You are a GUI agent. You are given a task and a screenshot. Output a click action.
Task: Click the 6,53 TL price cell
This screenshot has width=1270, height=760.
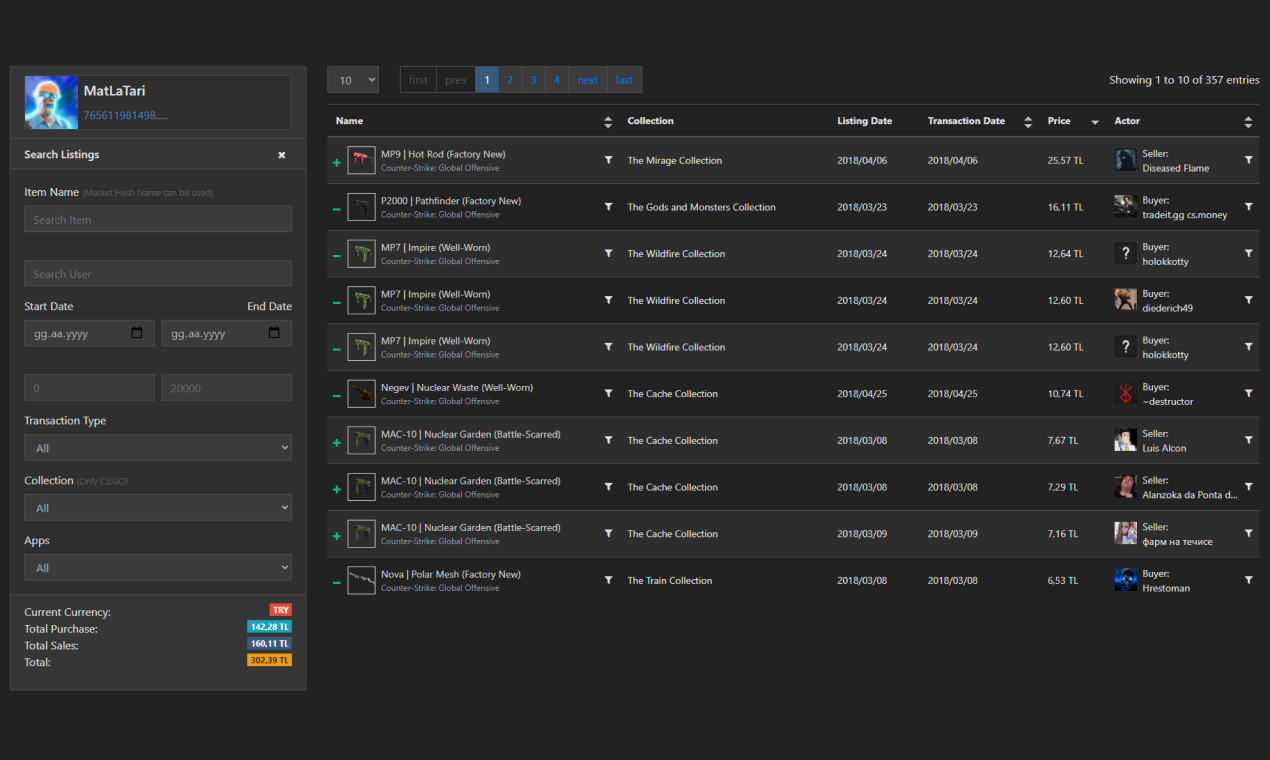click(1063, 580)
